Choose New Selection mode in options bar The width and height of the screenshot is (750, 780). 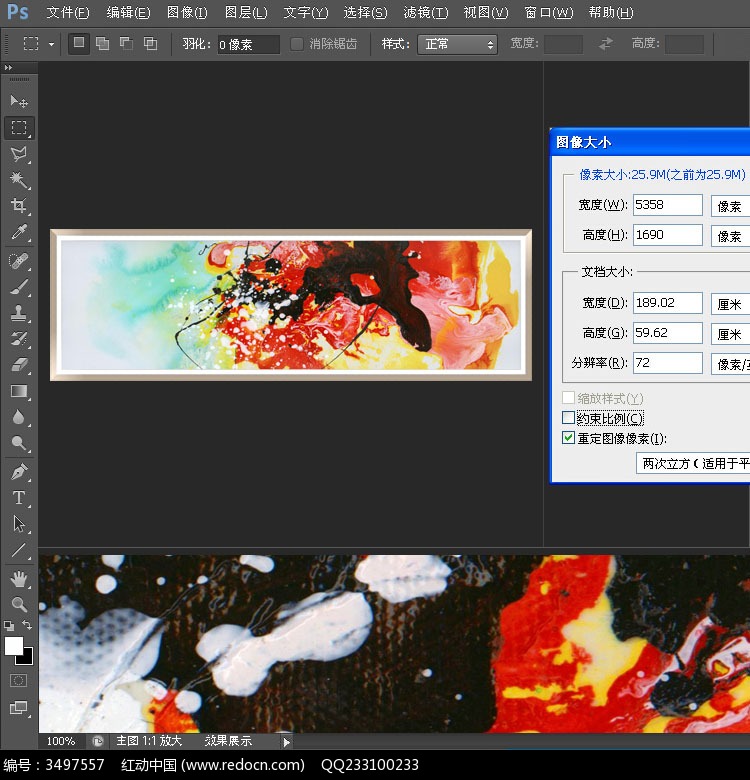pyautogui.click(x=79, y=43)
